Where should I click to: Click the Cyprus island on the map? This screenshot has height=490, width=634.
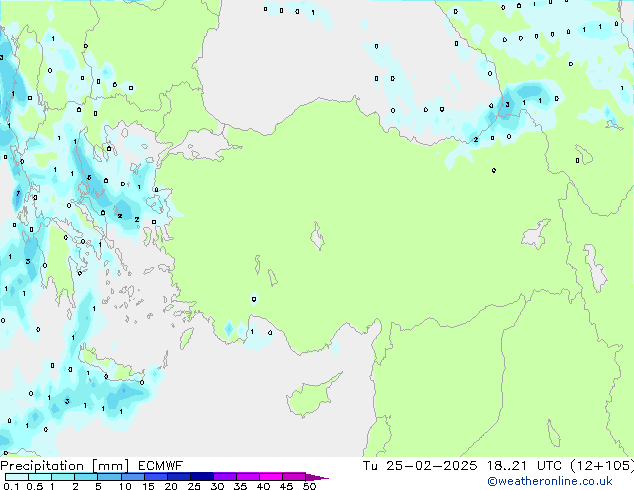(311, 397)
